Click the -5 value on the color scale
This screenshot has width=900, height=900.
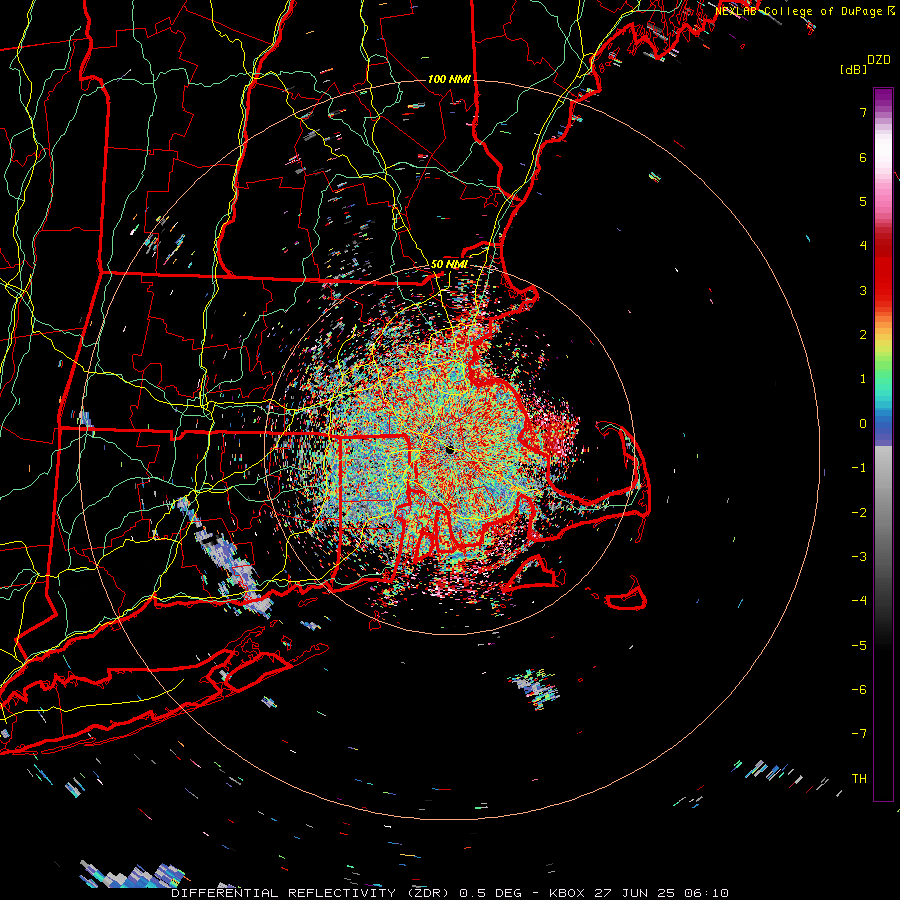coord(859,645)
